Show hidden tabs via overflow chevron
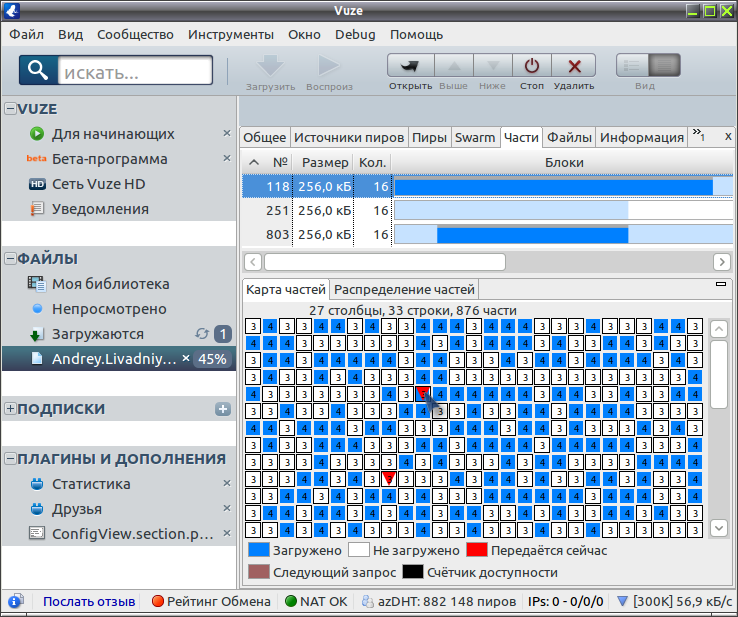This screenshot has width=738, height=617. tap(698, 135)
